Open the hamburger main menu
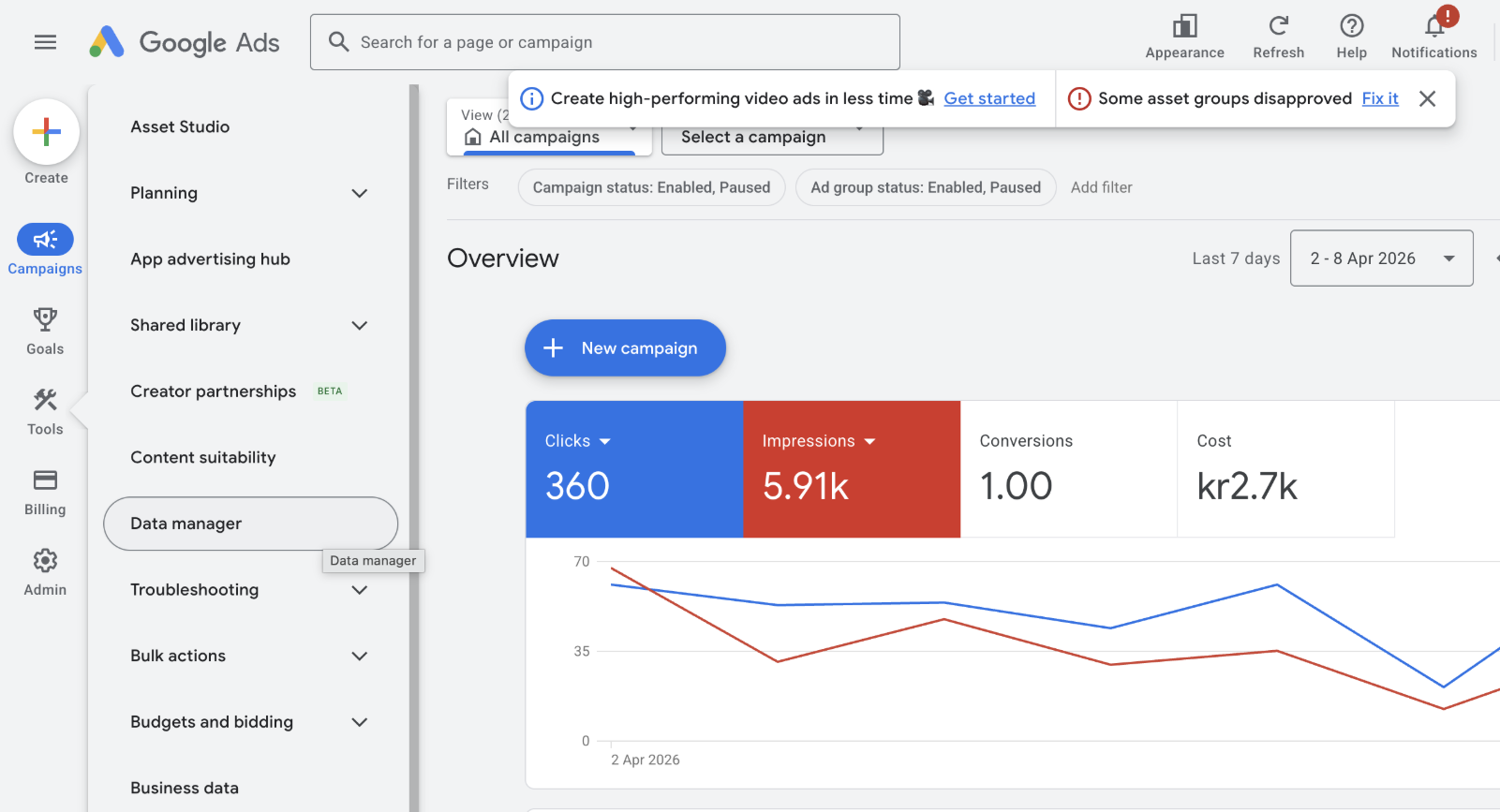Viewport: 1500px width, 812px height. tap(45, 42)
